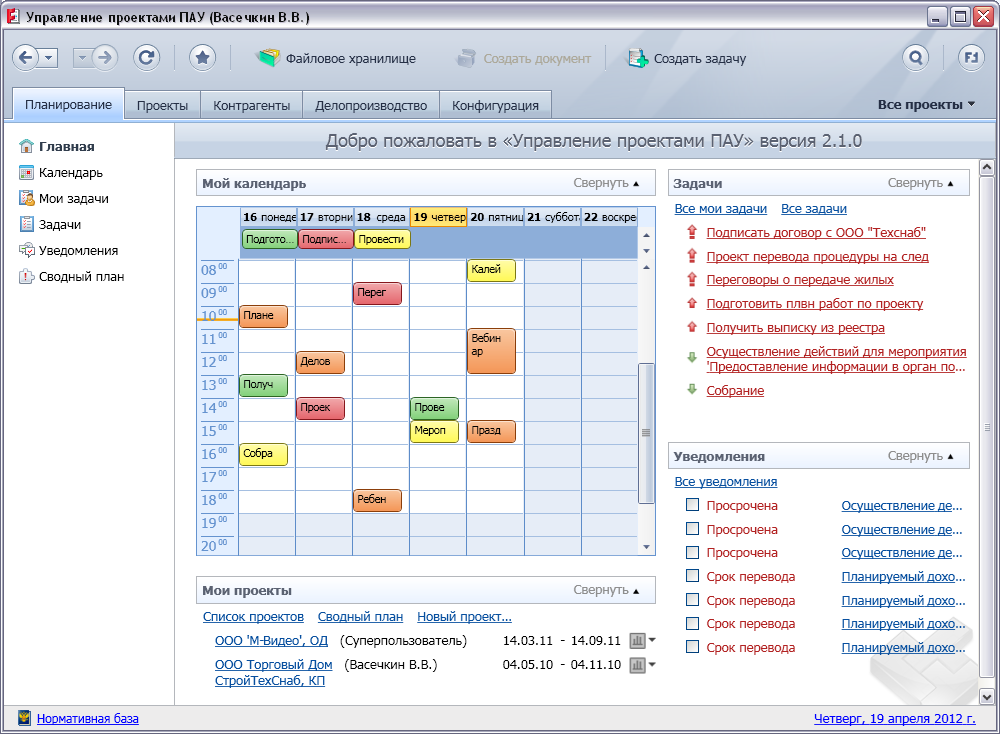Click the back navigation arrow icon
The height and width of the screenshot is (734, 1000).
click(26, 58)
